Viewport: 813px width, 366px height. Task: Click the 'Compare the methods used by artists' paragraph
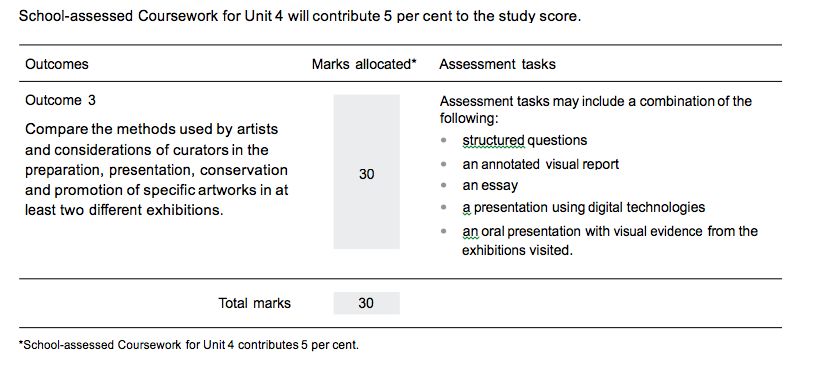[157, 170]
